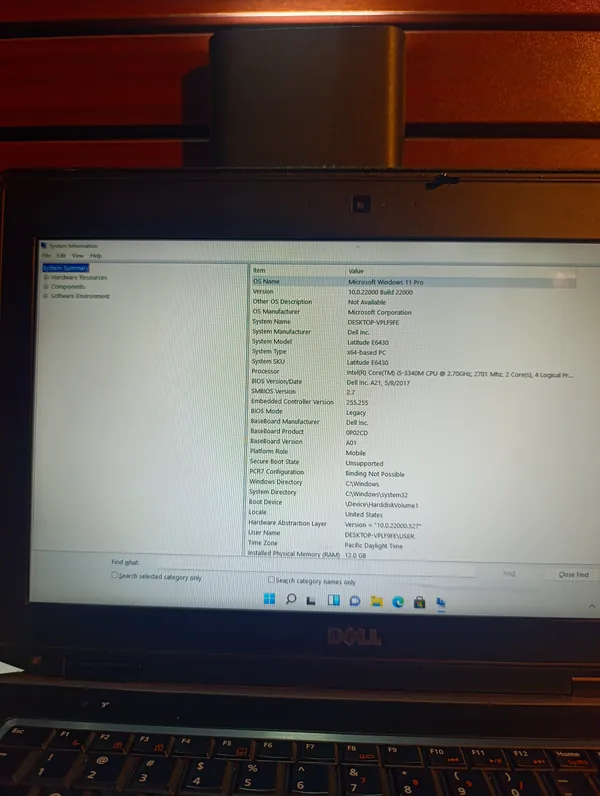Open Microsoft Store from taskbar

pyautogui.click(x=419, y=602)
